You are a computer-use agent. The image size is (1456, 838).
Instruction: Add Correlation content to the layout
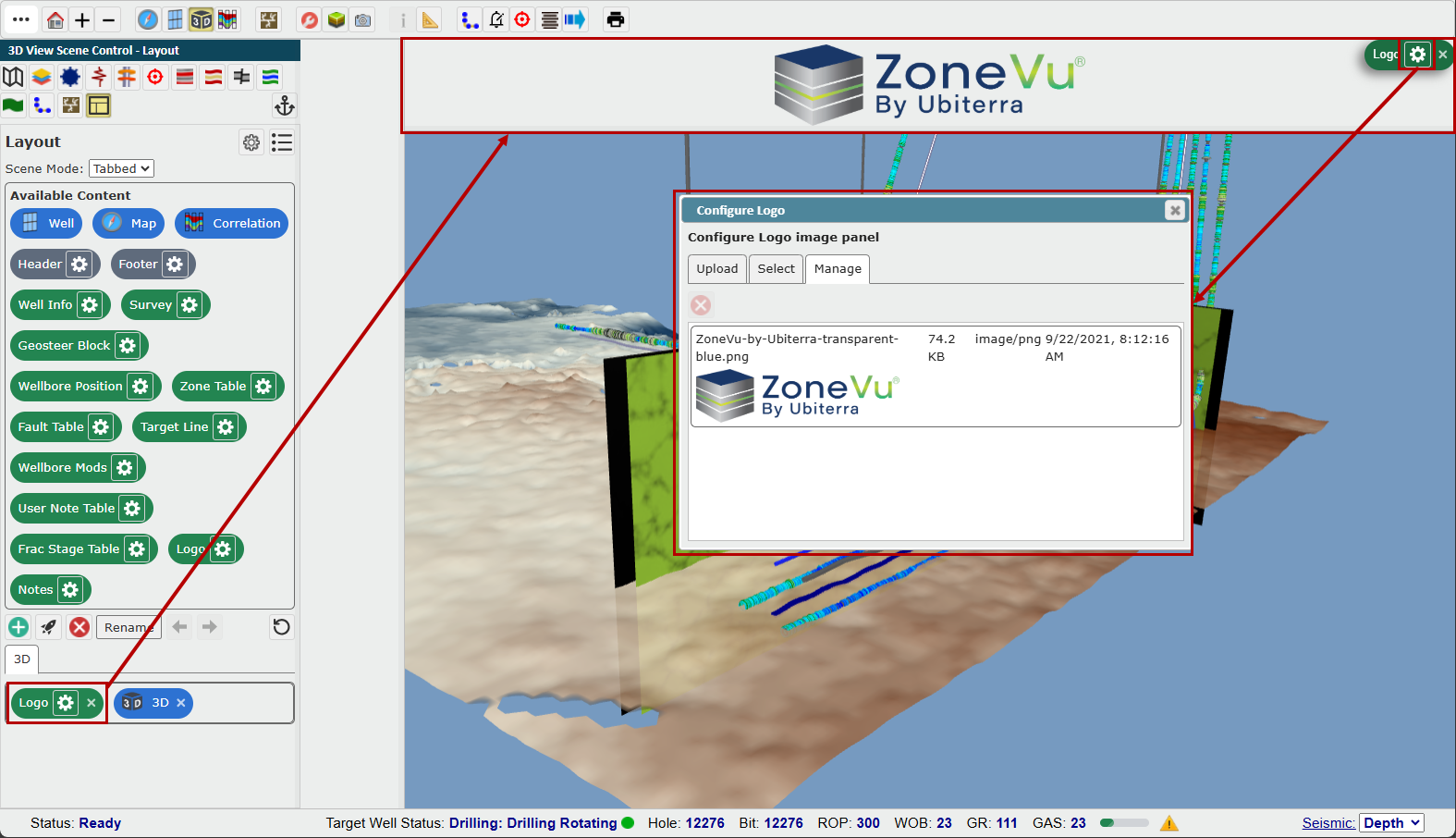click(231, 223)
